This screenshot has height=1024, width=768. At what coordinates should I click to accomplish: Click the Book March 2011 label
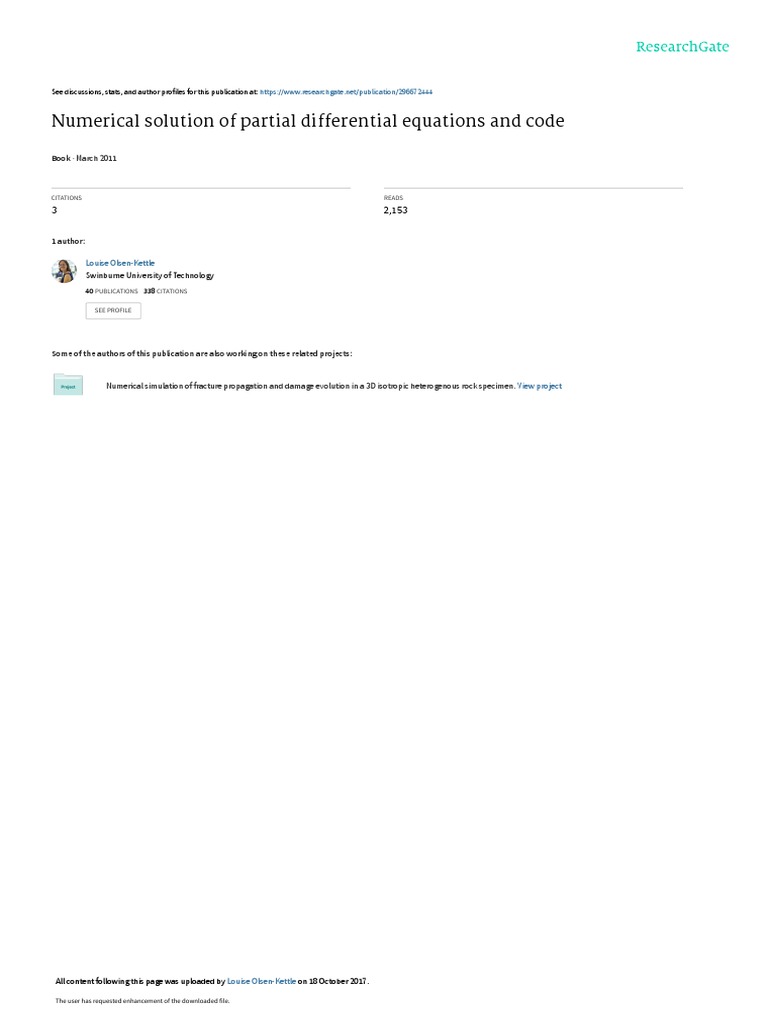pyautogui.click(x=84, y=158)
